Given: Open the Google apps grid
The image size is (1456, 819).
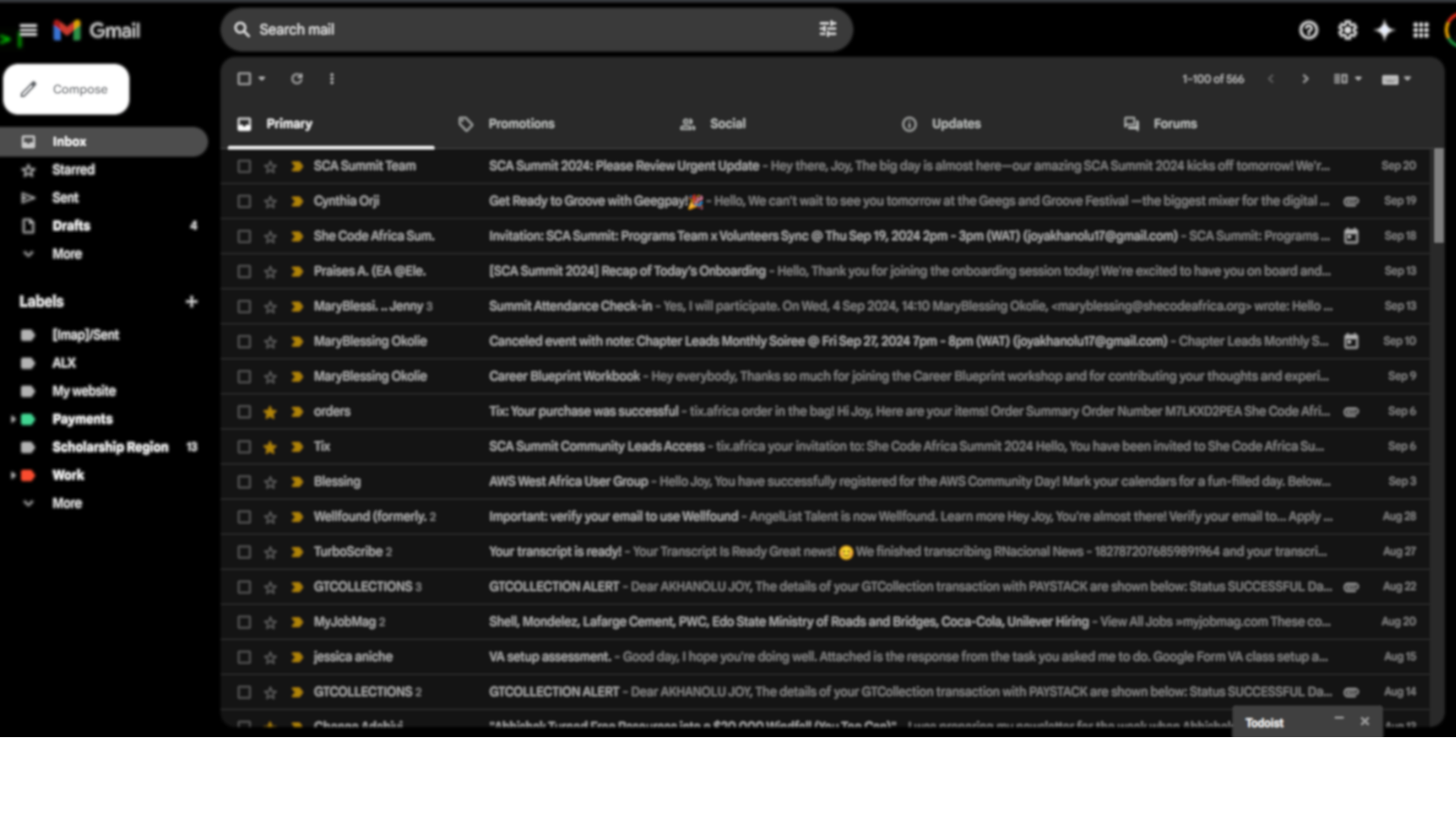Looking at the screenshot, I should pos(1421,30).
